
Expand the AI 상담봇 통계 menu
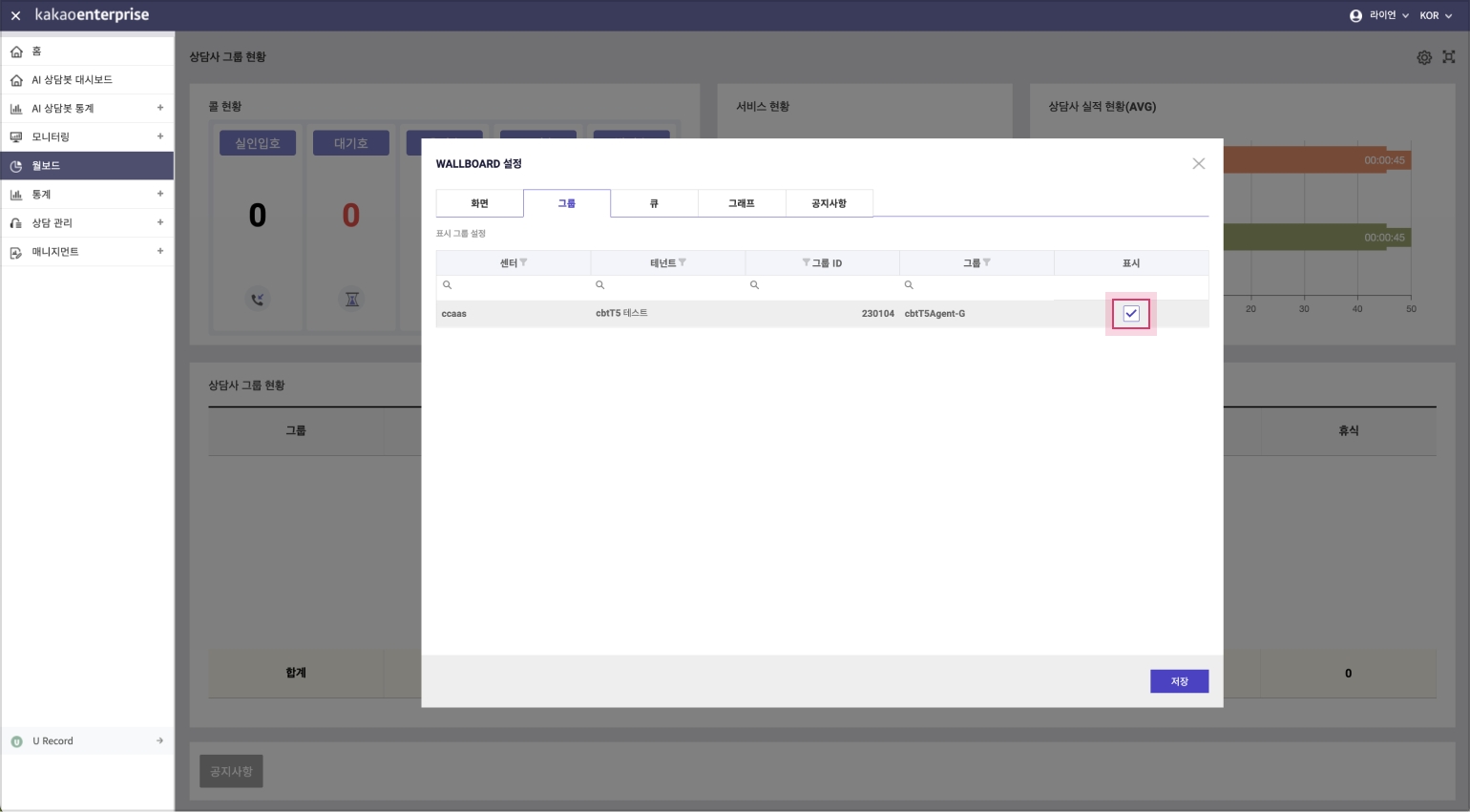[159, 108]
